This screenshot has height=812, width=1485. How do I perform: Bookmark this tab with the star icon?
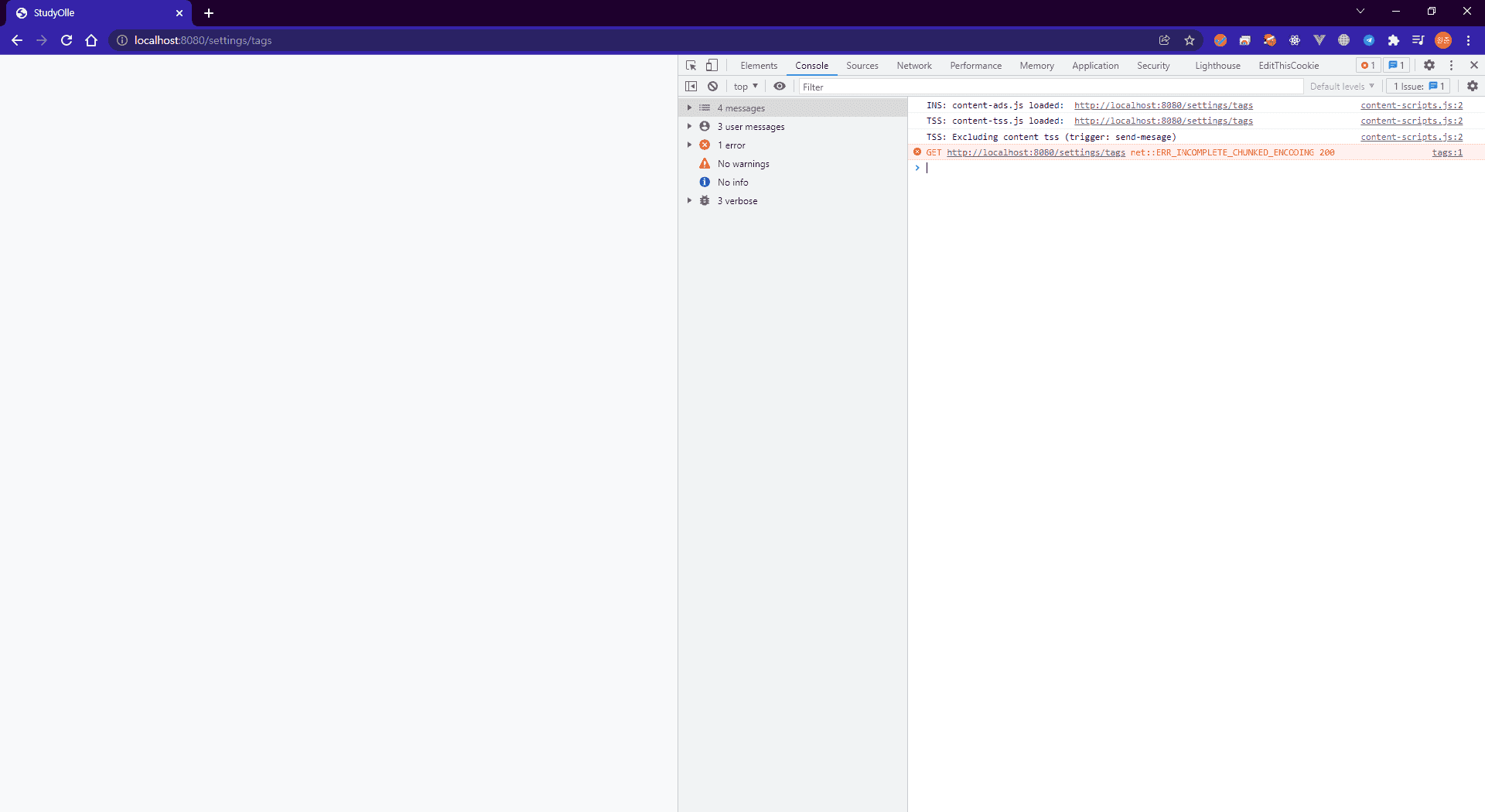tap(1190, 40)
